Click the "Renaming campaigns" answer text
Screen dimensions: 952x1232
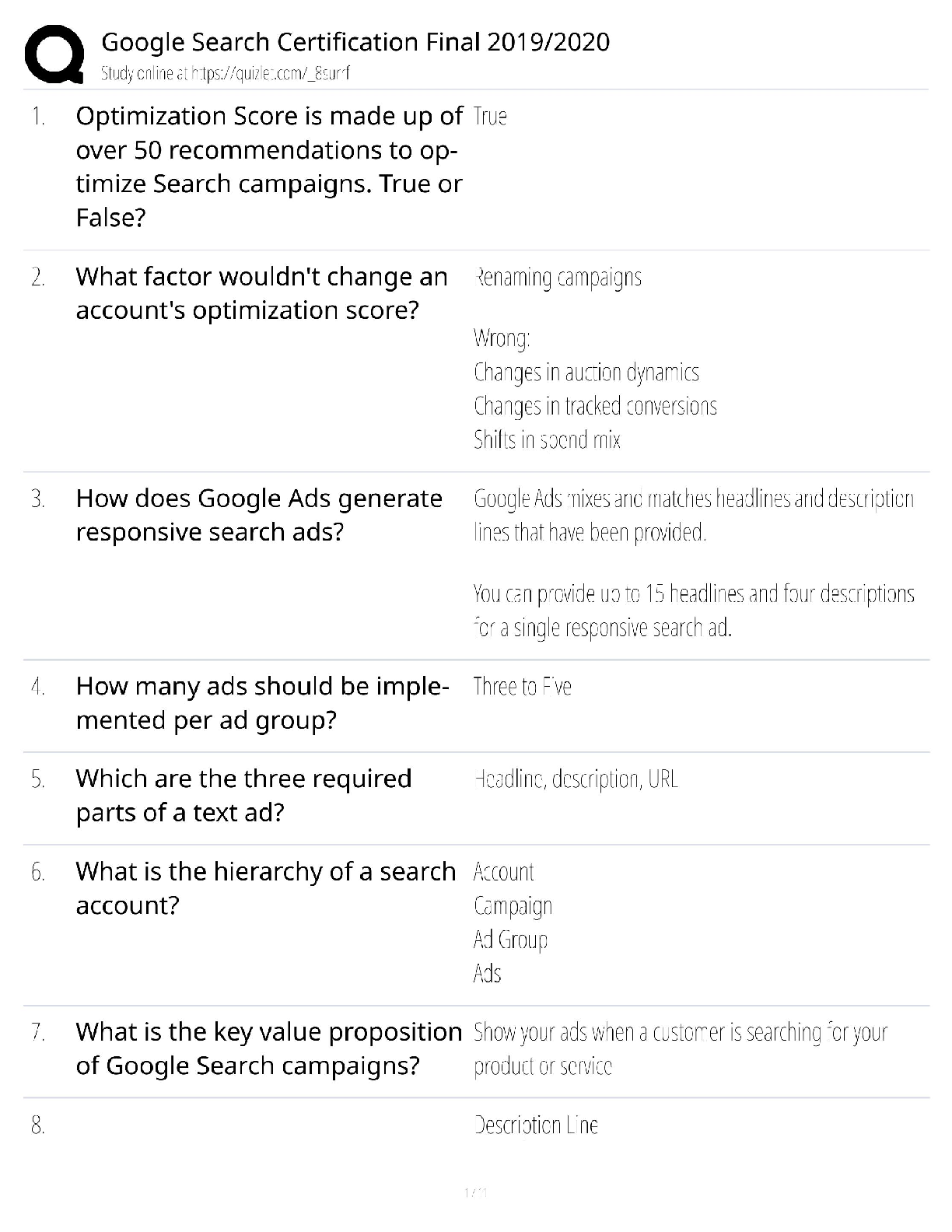point(558,278)
